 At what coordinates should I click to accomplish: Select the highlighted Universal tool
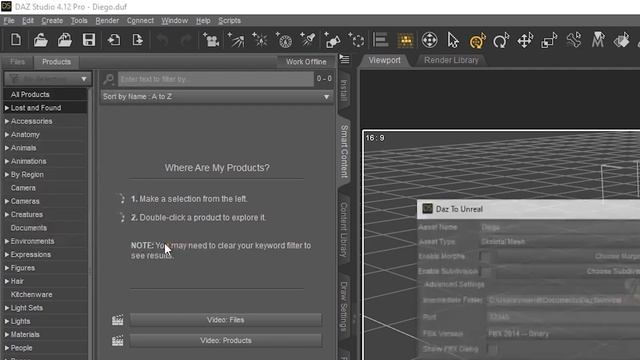point(477,40)
